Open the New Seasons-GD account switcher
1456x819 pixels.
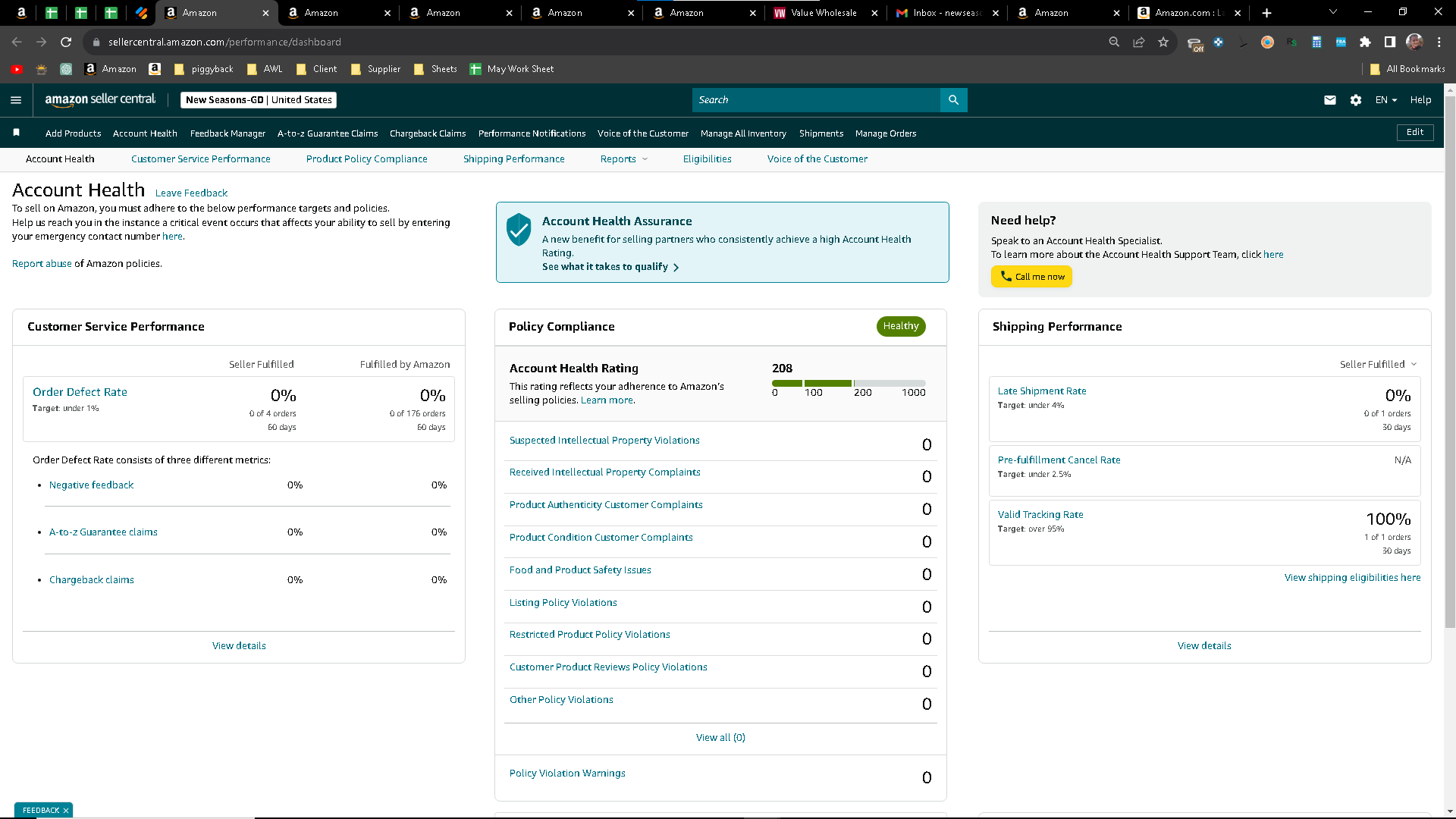tap(259, 100)
